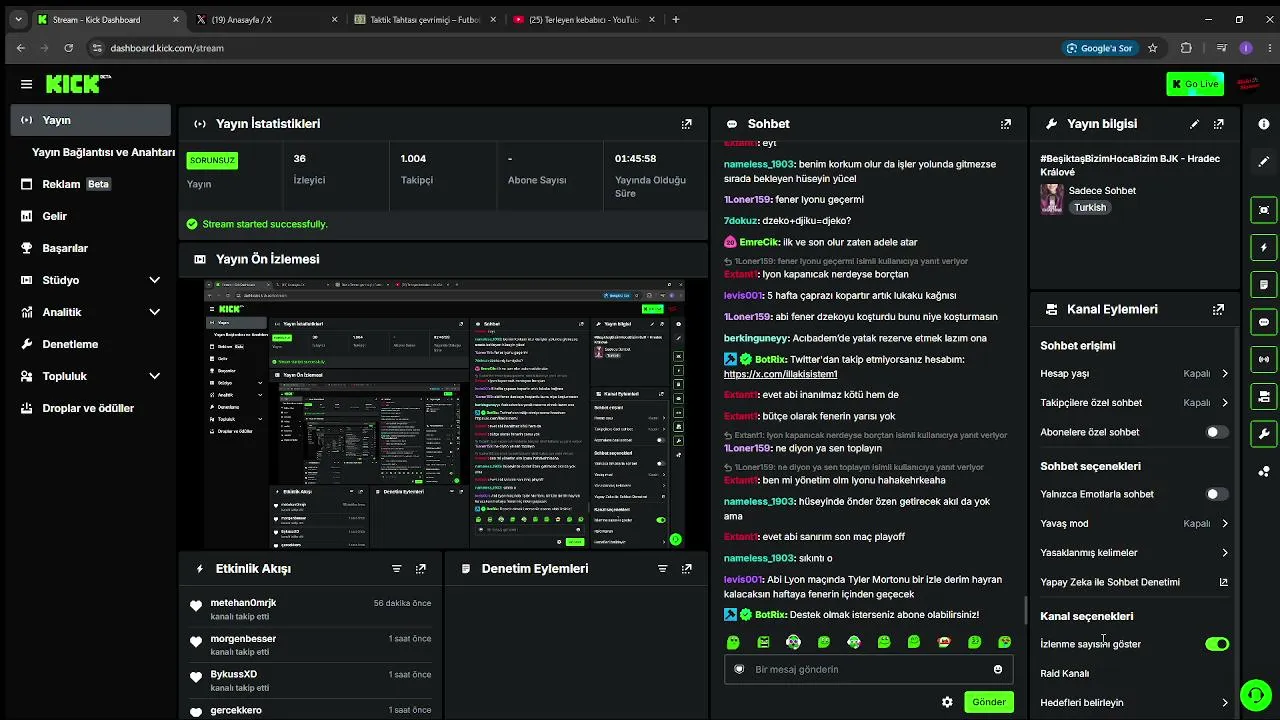This screenshot has height=720, width=1280.
Task: Toggle the channel actions widget icon in the right sidebar
Action: 1264,397
